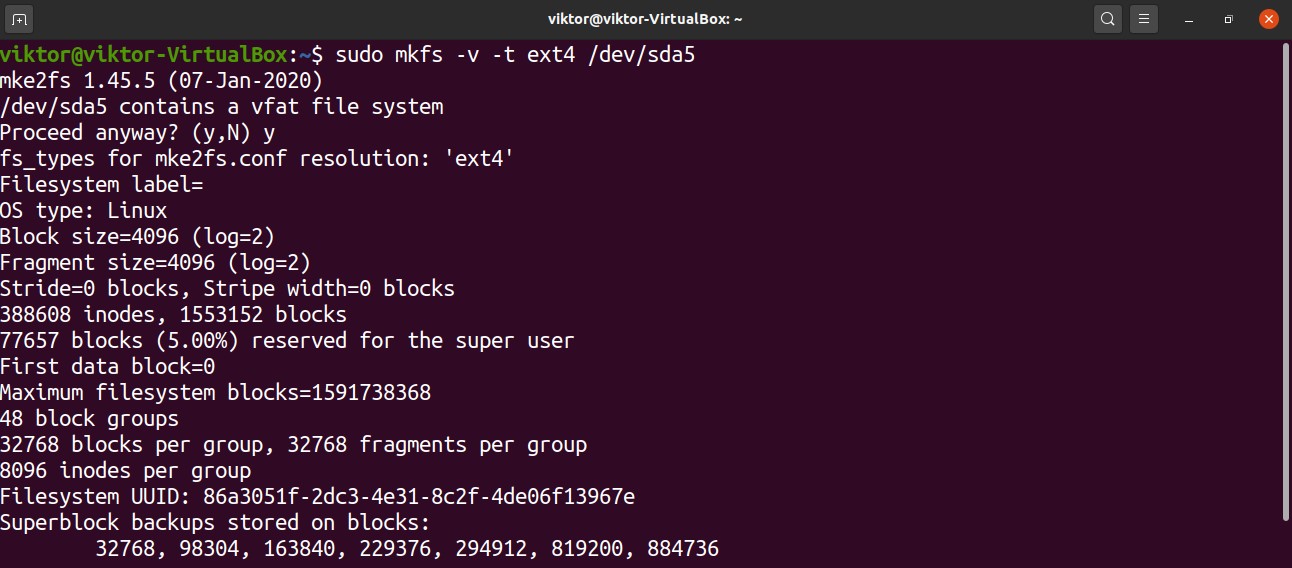The height and width of the screenshot is (568, 1292).
Task: Click the search icon in the header bar
Action: click(1107, 19)
